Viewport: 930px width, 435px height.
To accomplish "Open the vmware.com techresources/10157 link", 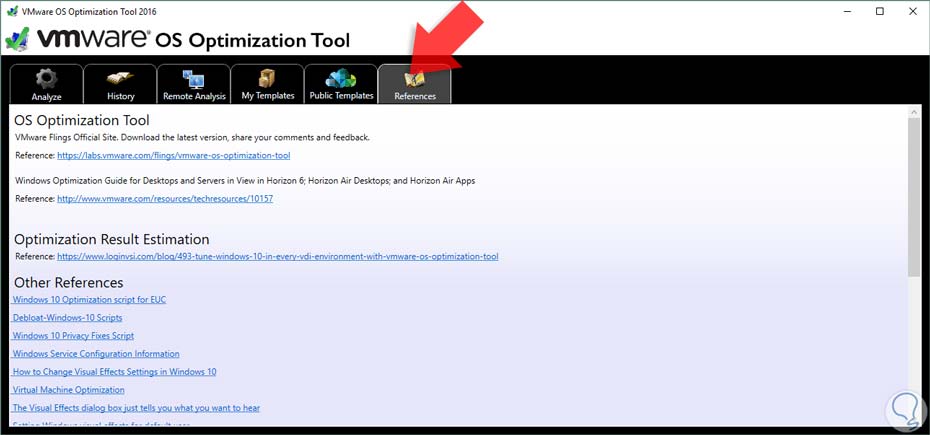I will [x=165, y=199].
